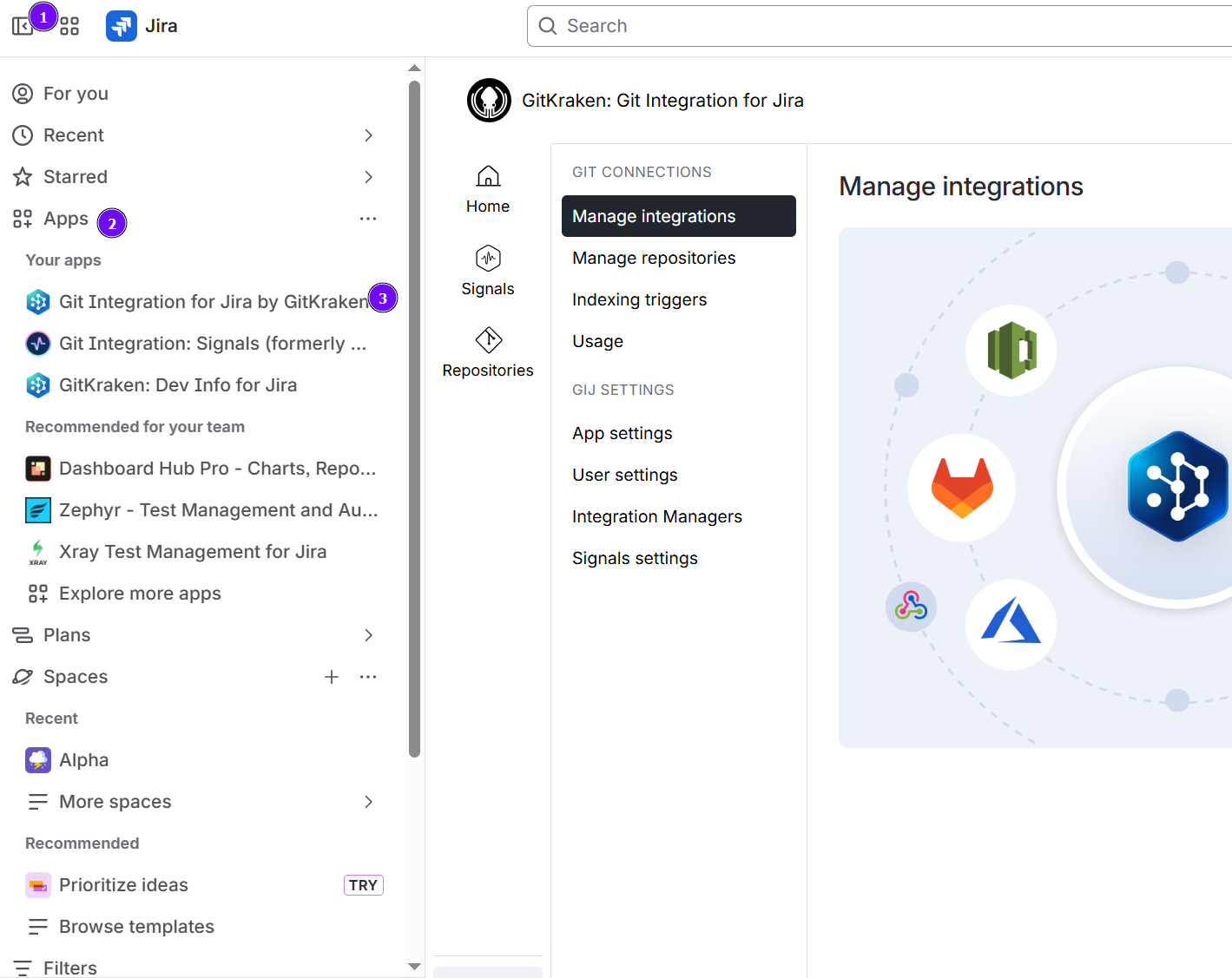
Task: Expand More spaces list
Action: [x=368, y=802]
